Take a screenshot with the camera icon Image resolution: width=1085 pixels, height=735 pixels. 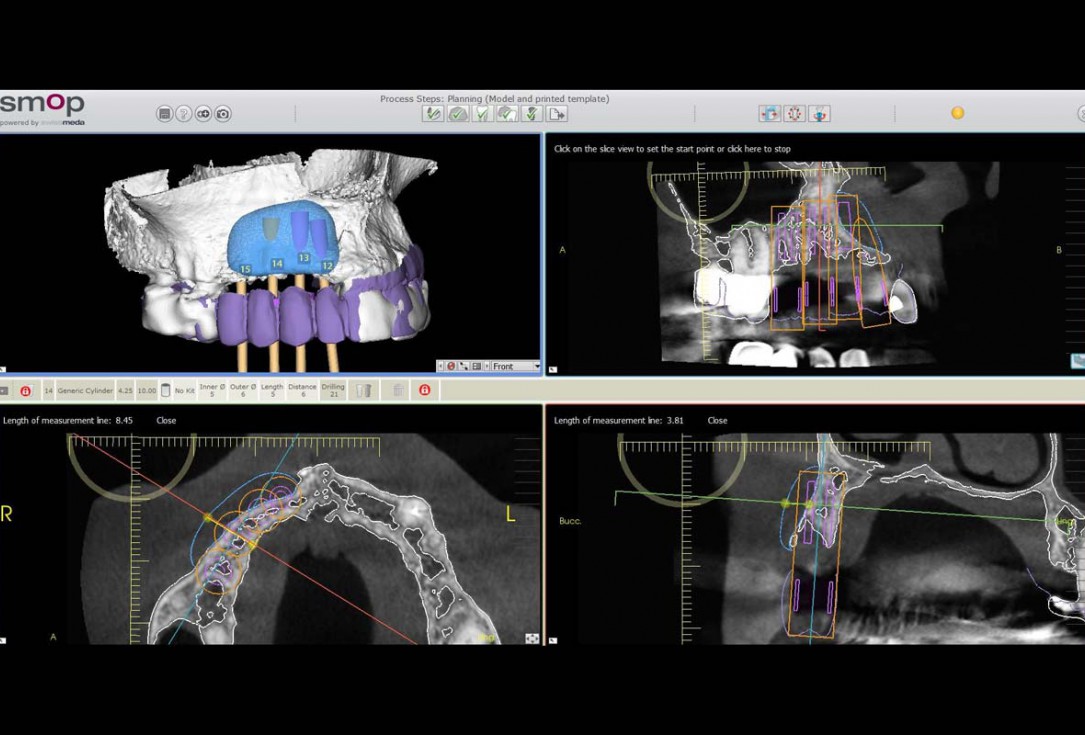pyautogui.click(x=222, y=113)
